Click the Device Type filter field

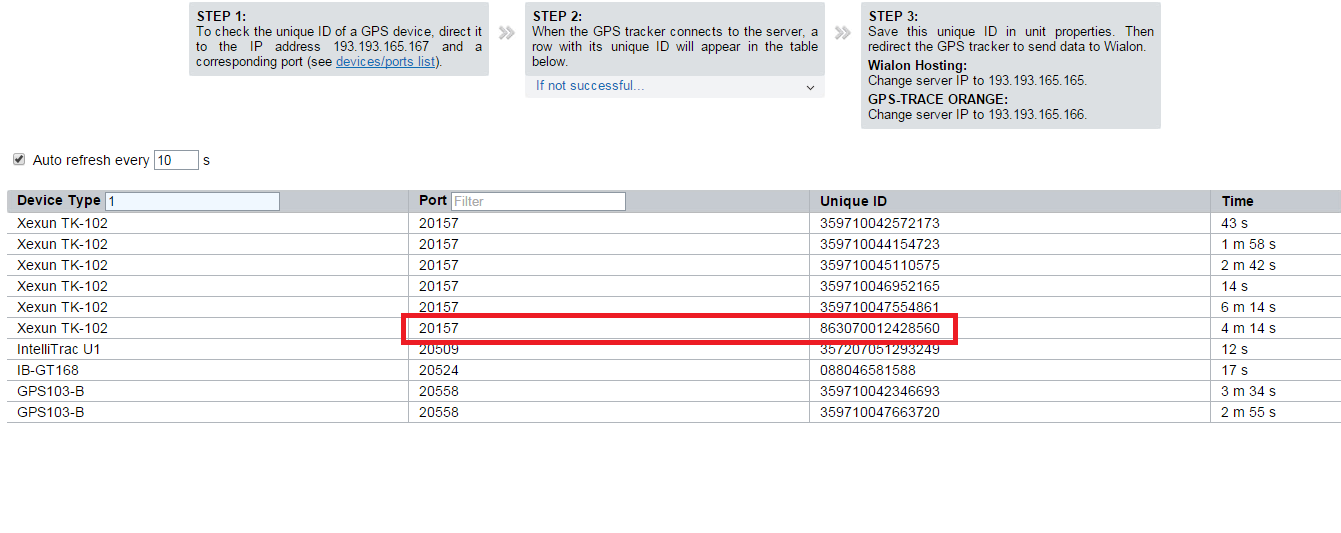click(x=193, y=201)
